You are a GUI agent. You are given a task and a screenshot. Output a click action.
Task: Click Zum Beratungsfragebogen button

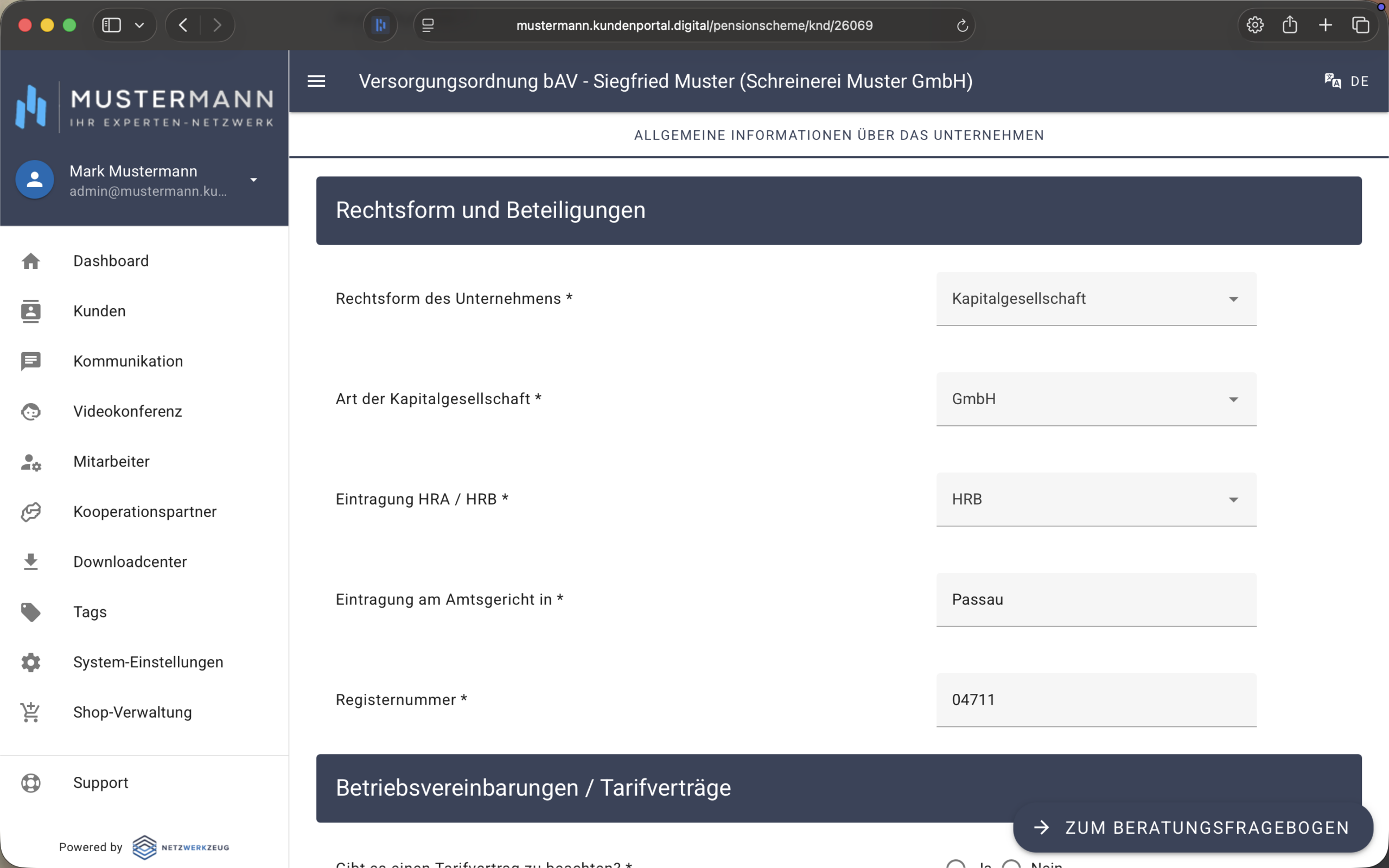1193,827
